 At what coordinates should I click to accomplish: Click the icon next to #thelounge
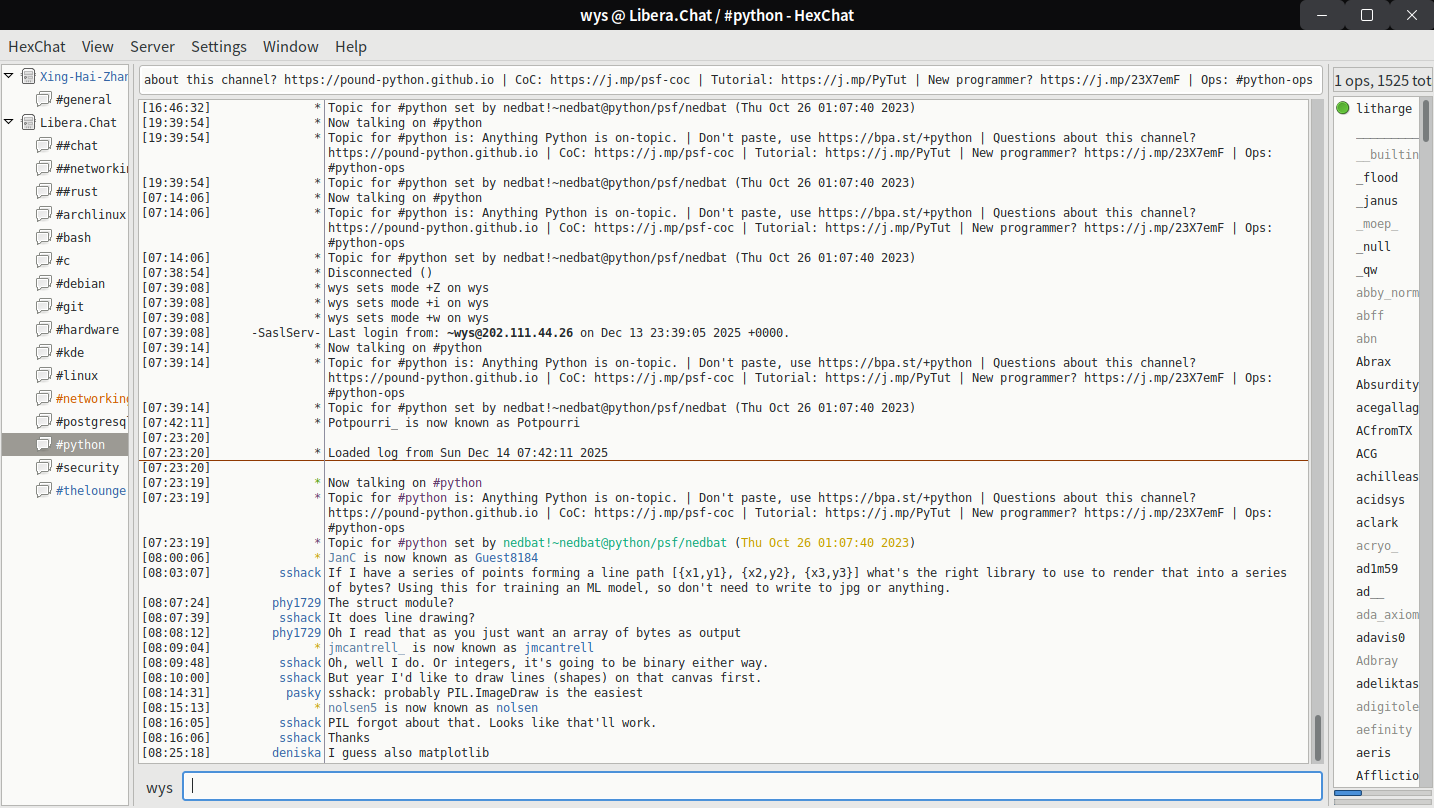pyautogui.click(x=43, y=491)
